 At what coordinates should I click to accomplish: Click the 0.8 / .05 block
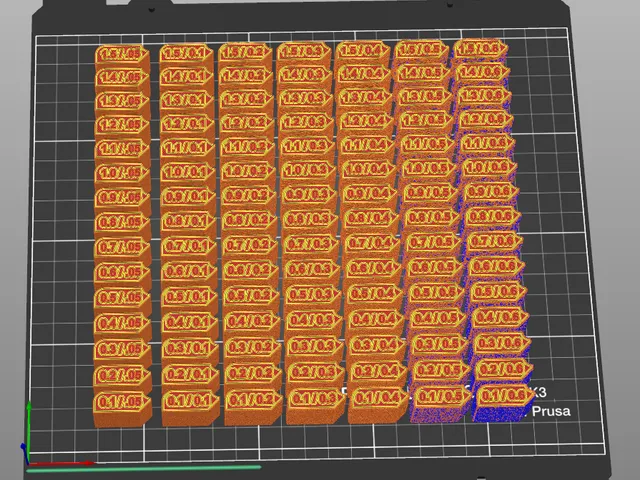pos(122,222)
